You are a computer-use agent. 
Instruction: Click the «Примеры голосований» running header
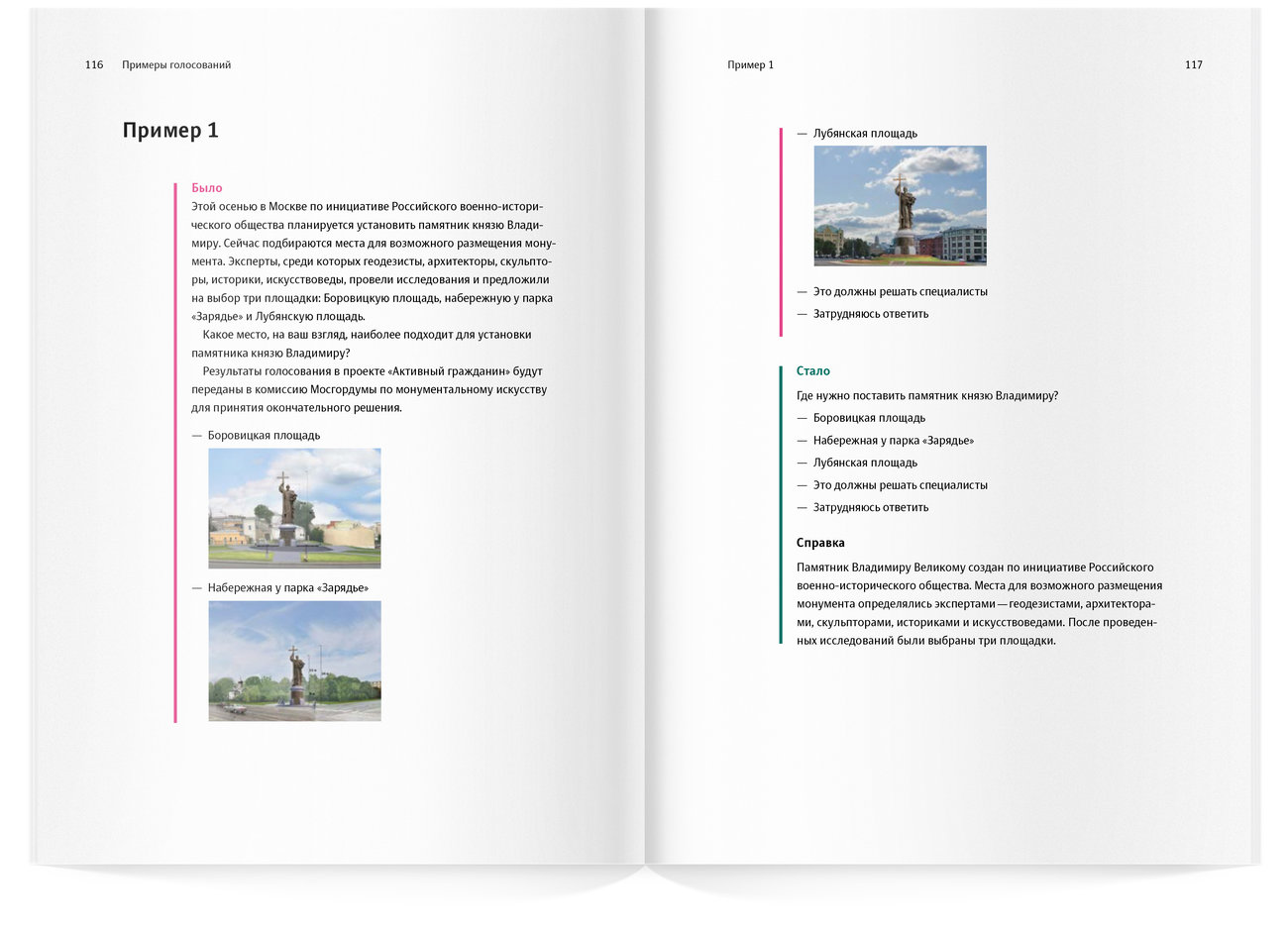[176, 65]
